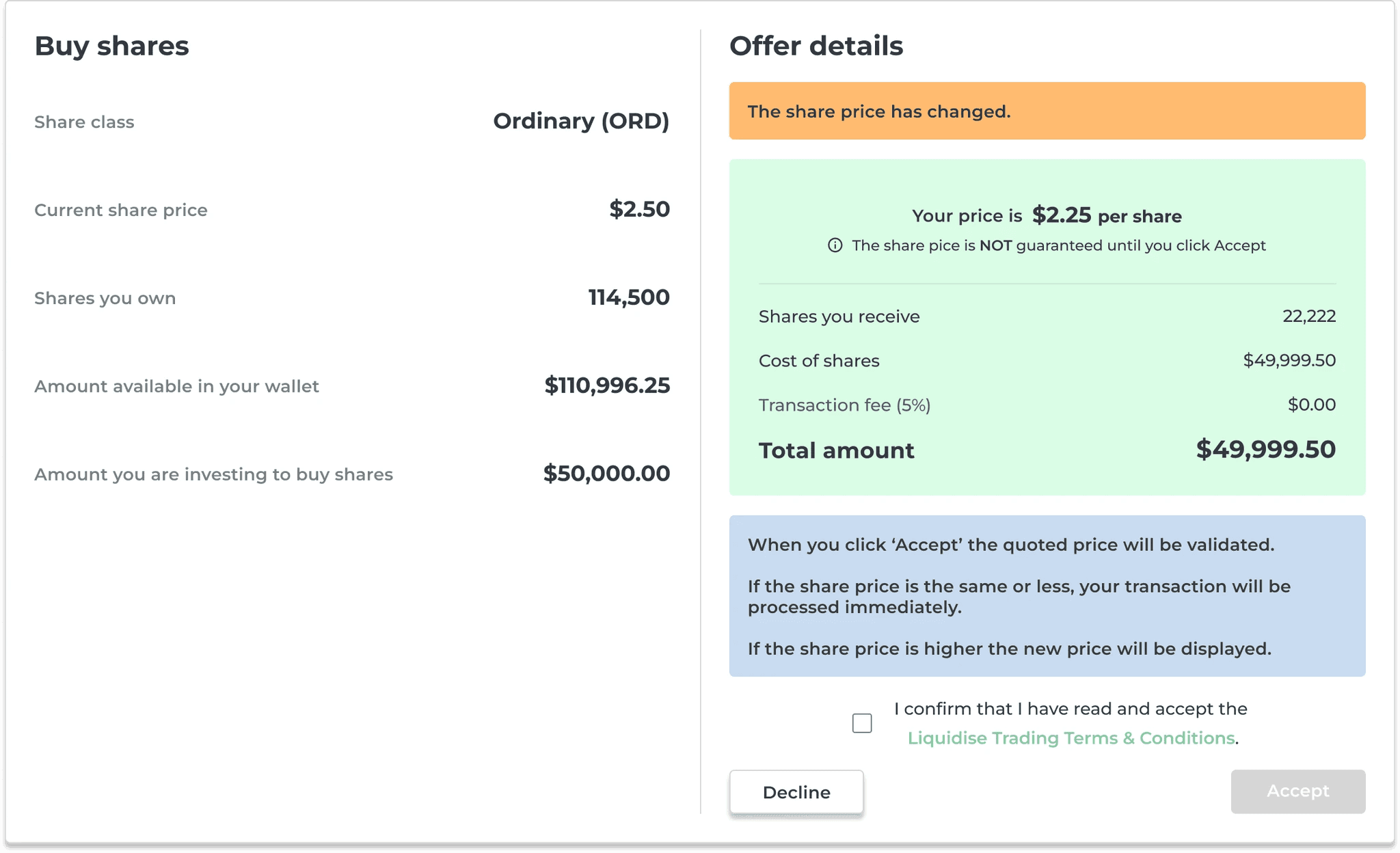Click the Shares you own figure 114,500
Screen dimensions: 1400x853
(629, 297)
